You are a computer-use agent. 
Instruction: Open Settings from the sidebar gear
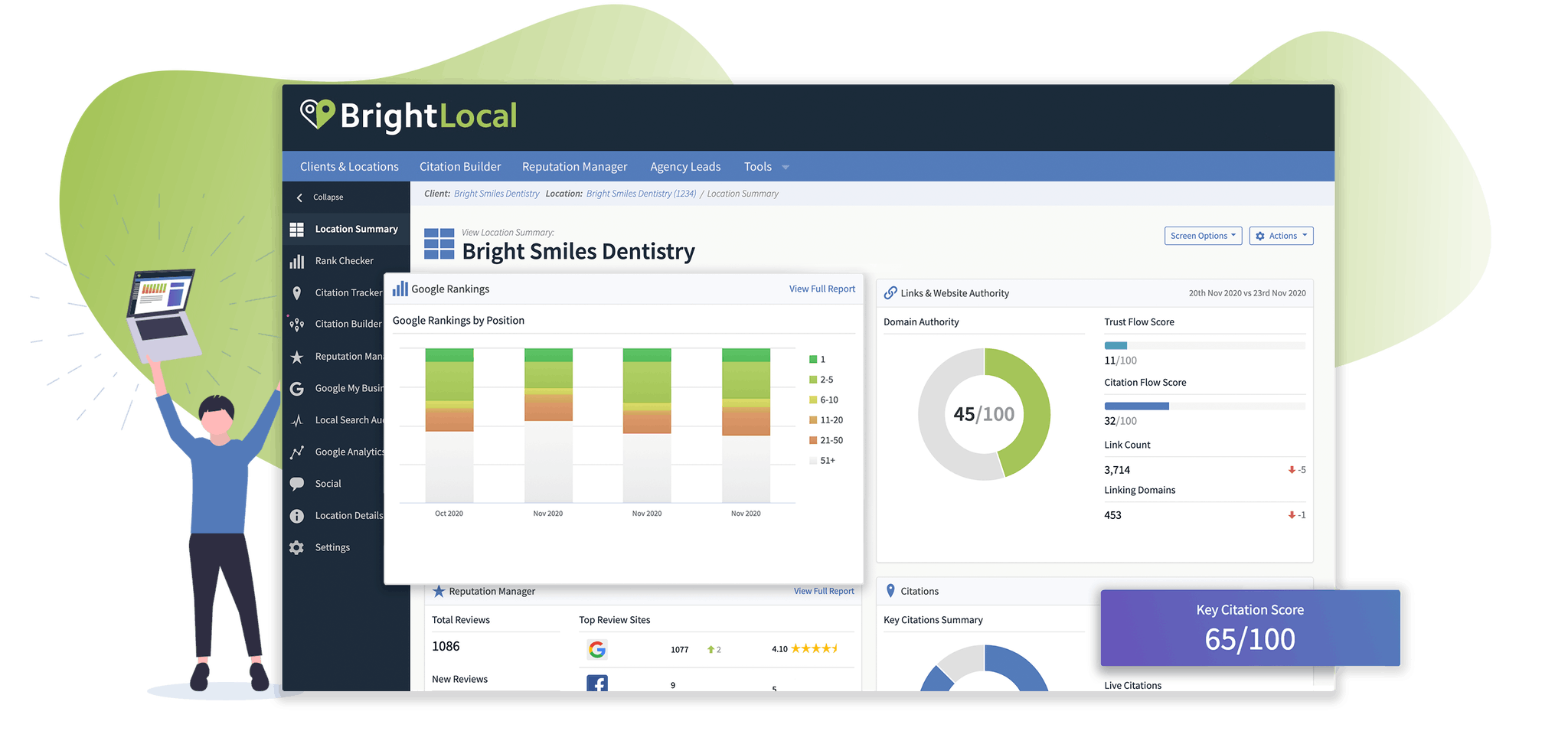click(x=298, y=547)
